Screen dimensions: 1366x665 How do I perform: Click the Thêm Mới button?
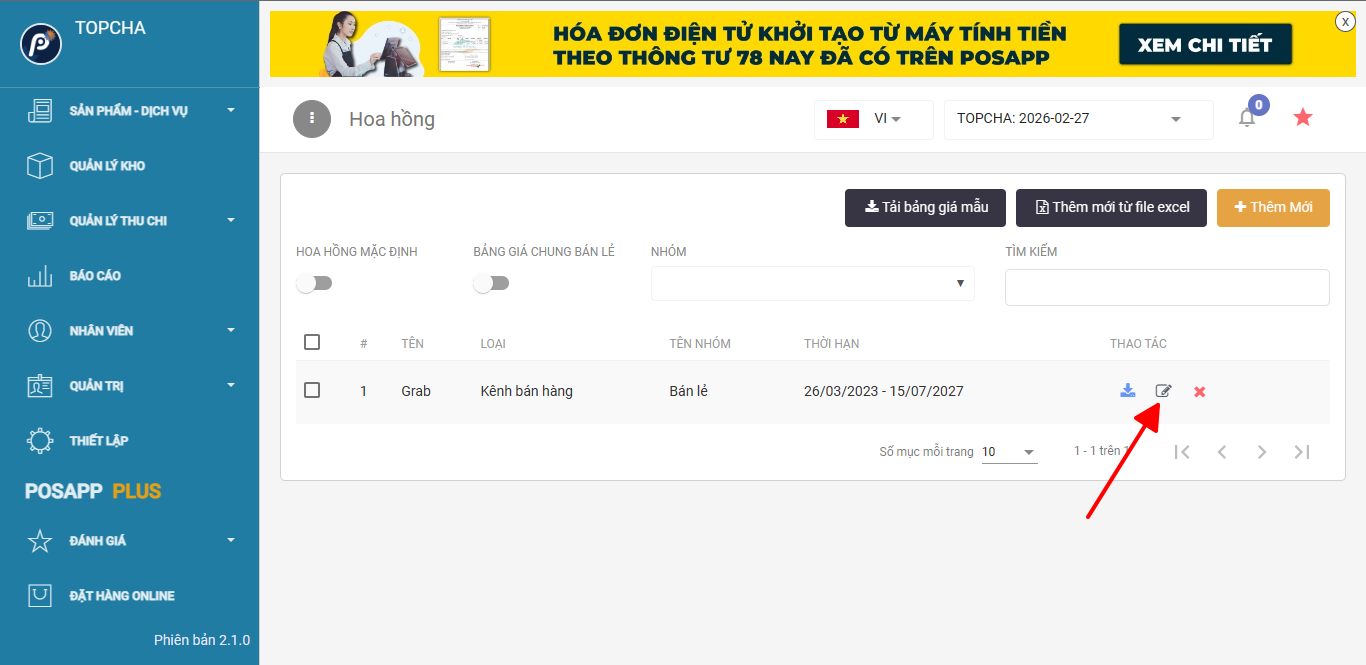click(1272, 207)
